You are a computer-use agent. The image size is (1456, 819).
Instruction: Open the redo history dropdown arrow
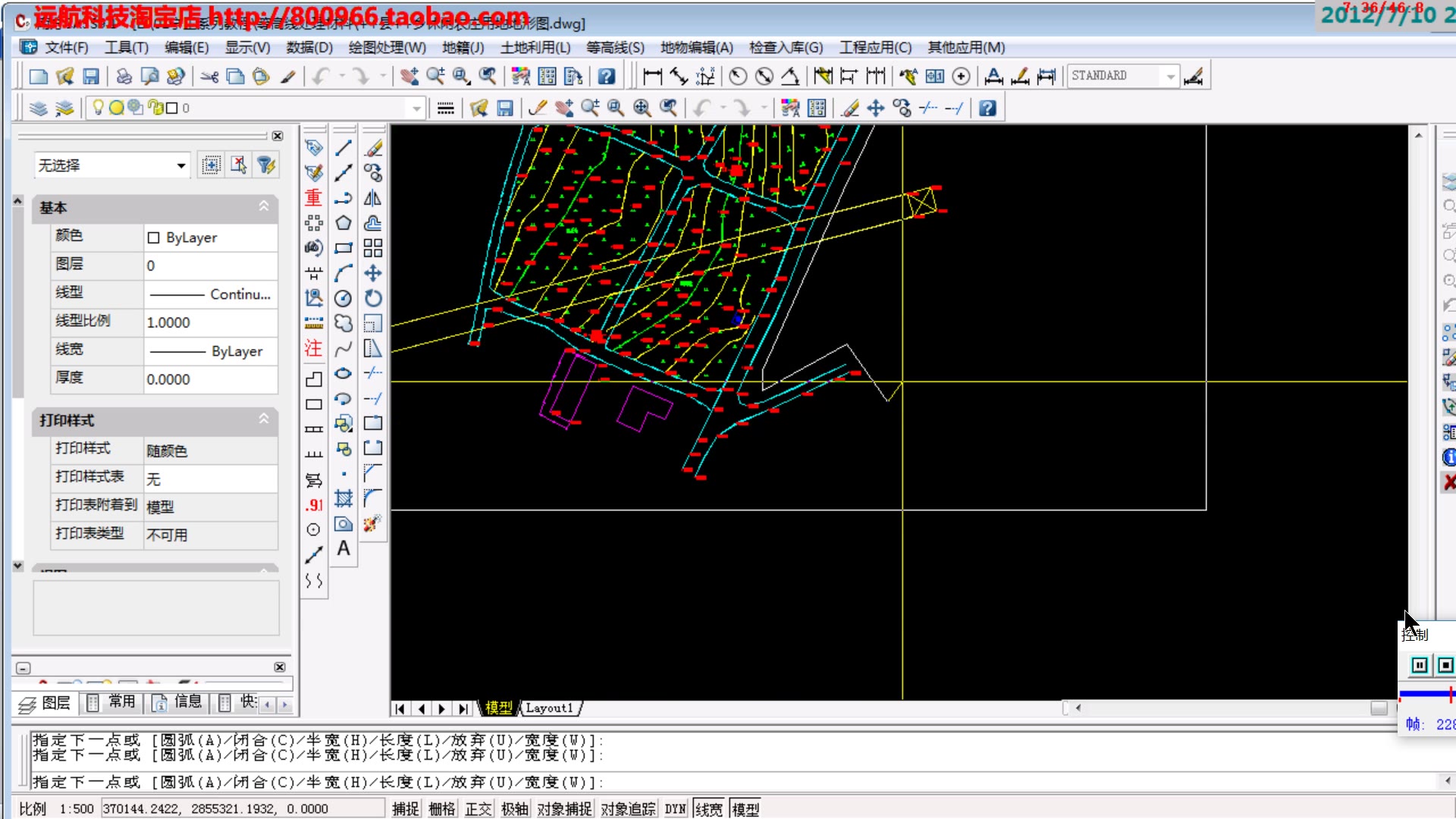point(383,77)
